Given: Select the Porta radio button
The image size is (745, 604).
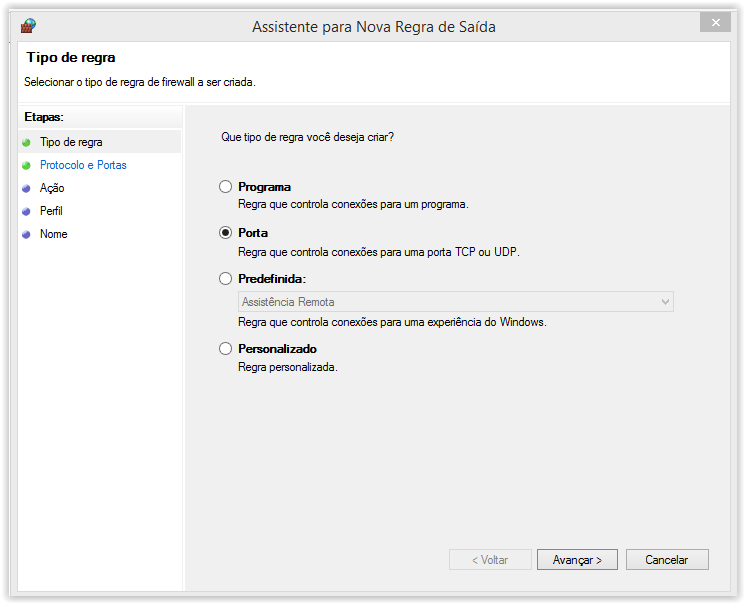Looking at the screenshot, I should (225, 233).
